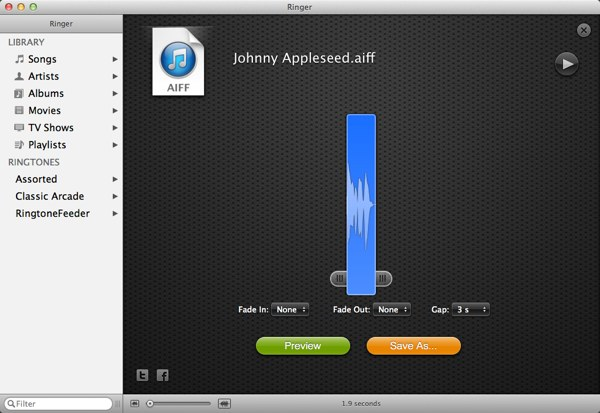Click the RINGTONES section header
The height and width of the screenshot is (413, 600).
click(x=34, y=162)
